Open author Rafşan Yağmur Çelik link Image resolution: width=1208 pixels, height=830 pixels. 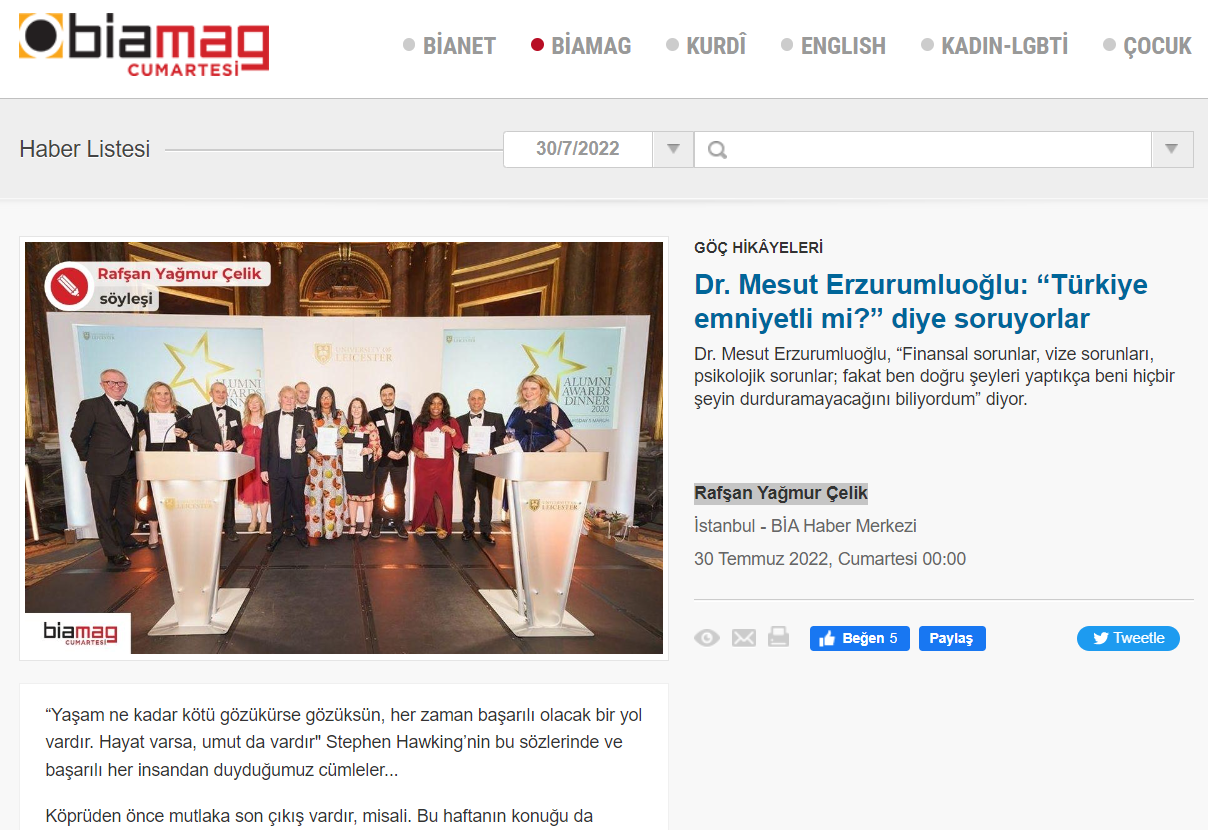(x=781, y=493)
